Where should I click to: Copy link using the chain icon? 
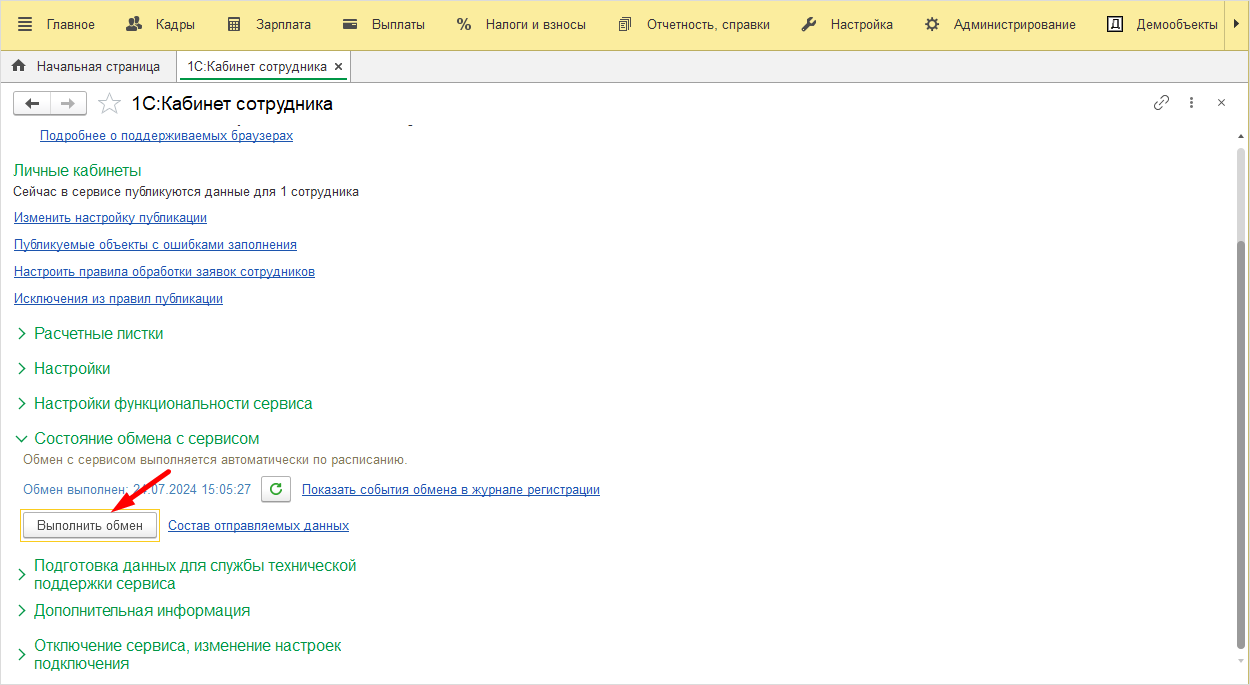[1161, 103]
